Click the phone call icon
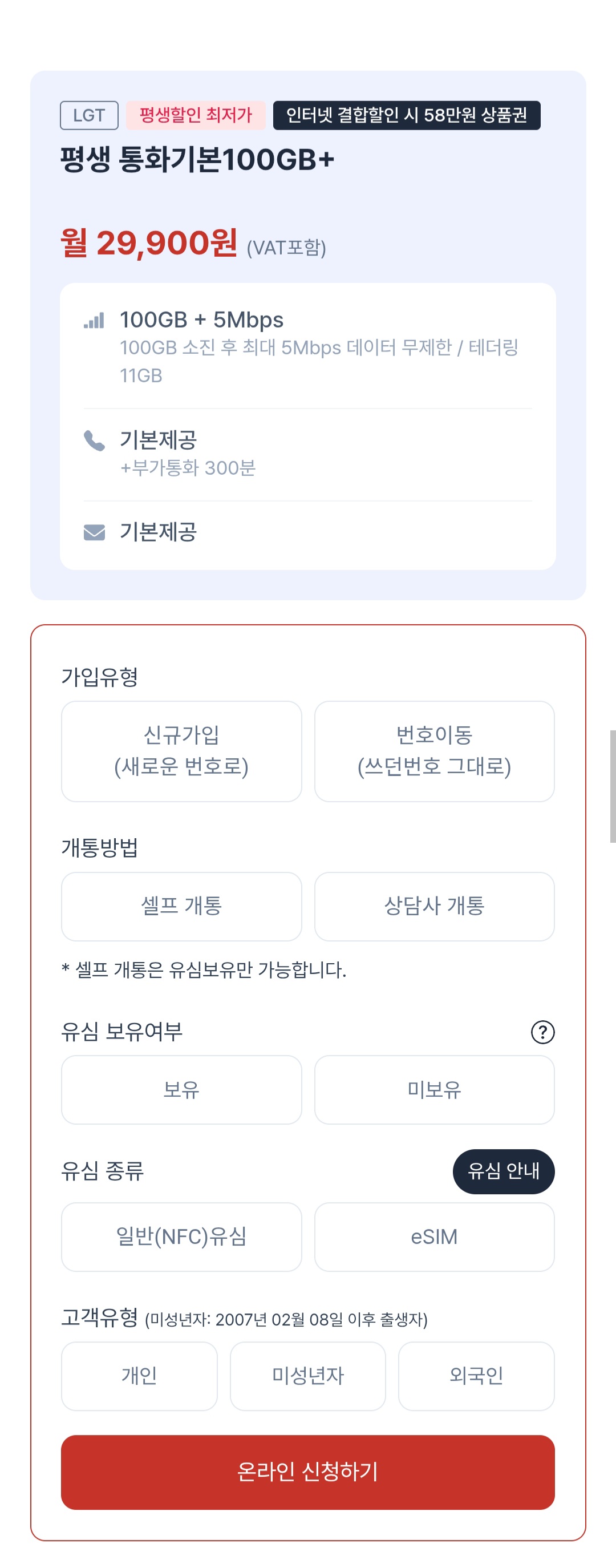 [94, 440]
